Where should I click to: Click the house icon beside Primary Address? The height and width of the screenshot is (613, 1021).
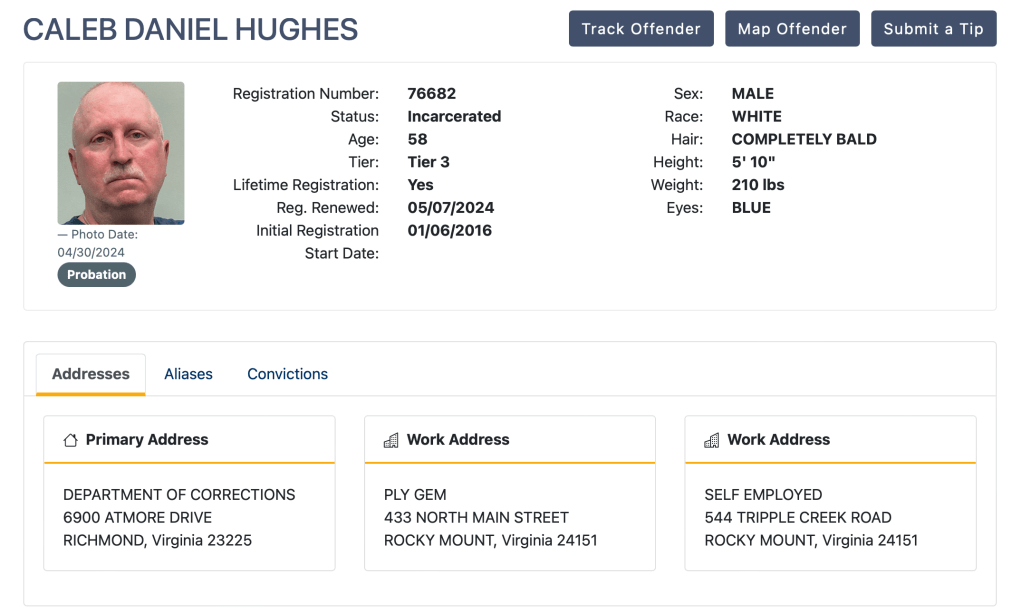point(70,440)
